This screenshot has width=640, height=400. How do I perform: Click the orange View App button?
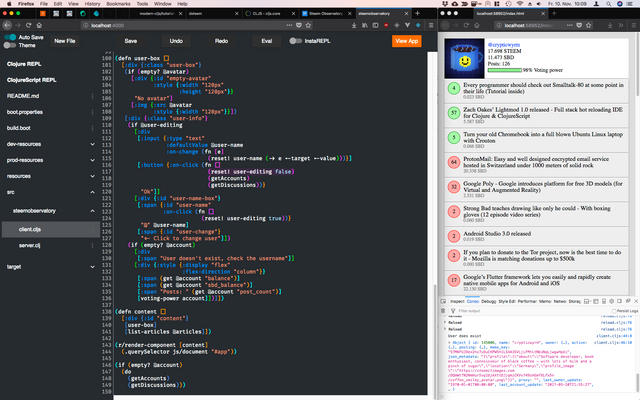[x=407, y=41]
